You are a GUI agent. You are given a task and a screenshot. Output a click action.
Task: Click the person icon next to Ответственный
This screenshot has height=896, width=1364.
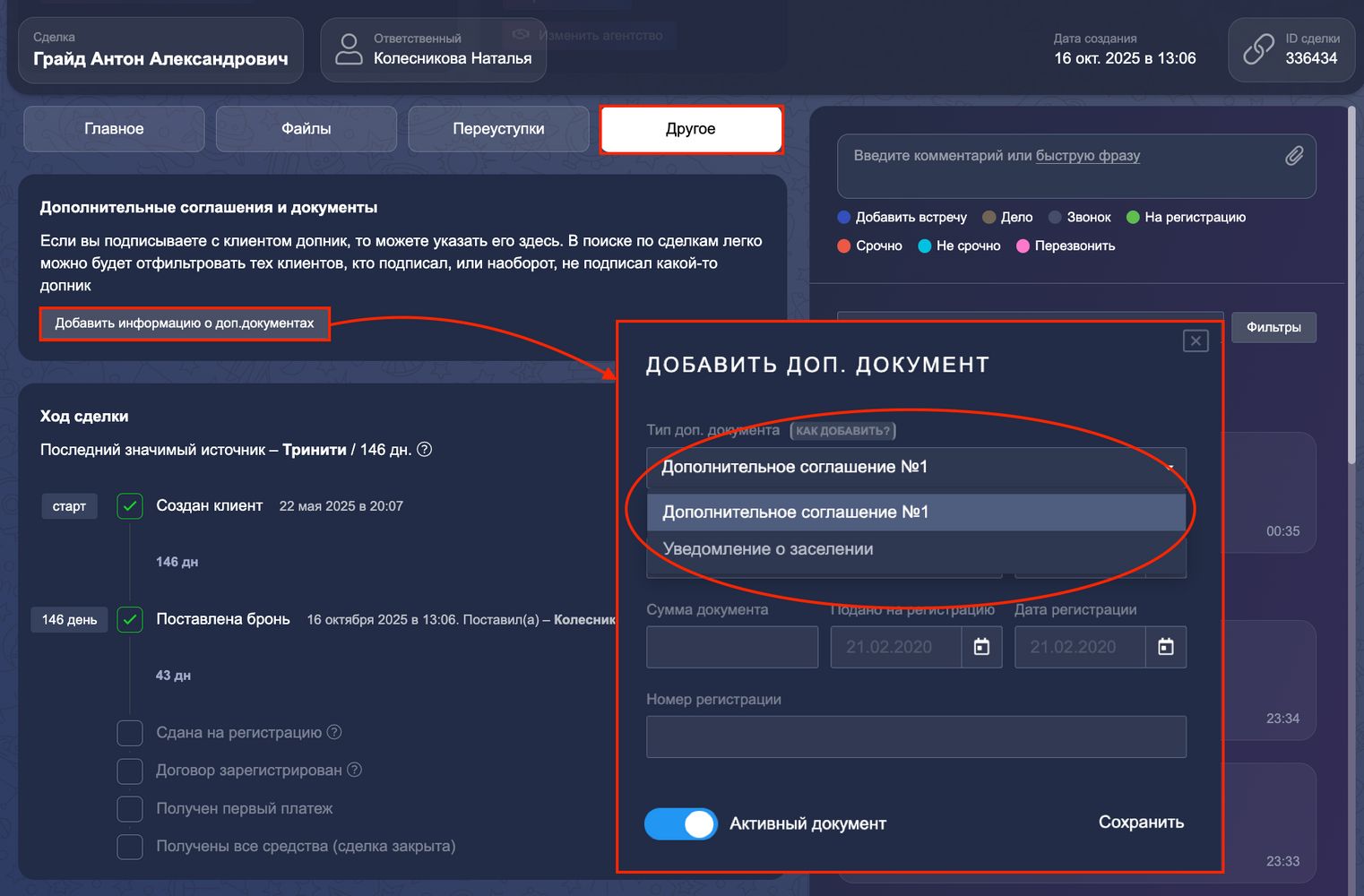(349, 49)
